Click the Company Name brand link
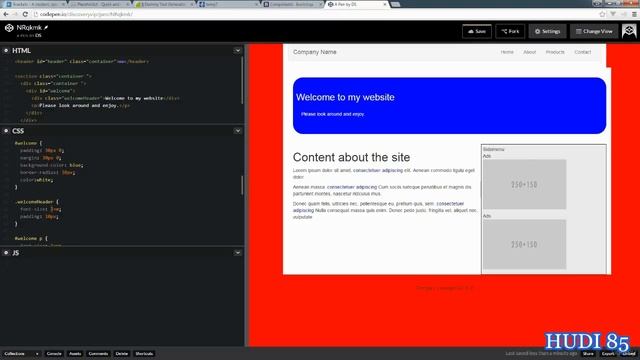Screen dimensions: 640x360 pos(315,52)
